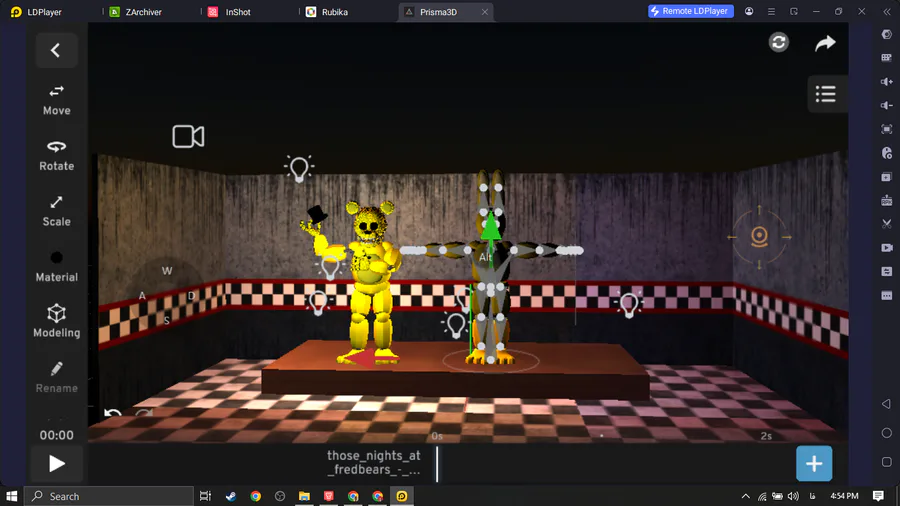This screenshot has height=506, width=900.
Task: Click the Android recents square button
Action: [x=887, y=462]
